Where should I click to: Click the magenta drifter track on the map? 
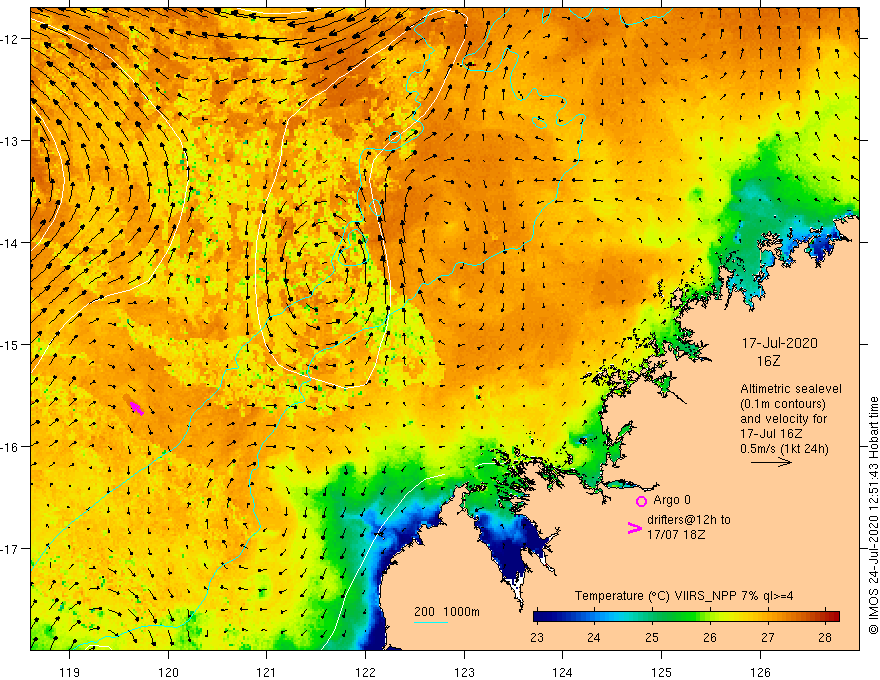pyautogui.click(x=136, y=408)
